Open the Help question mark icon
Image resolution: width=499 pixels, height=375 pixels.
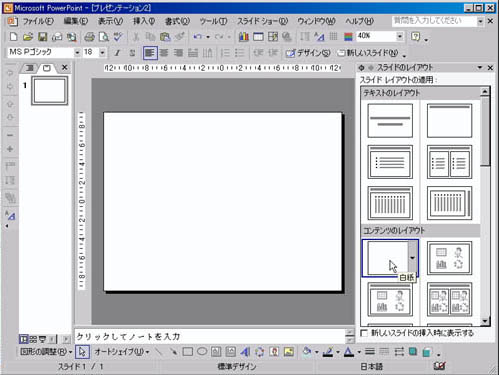point(415,37)
